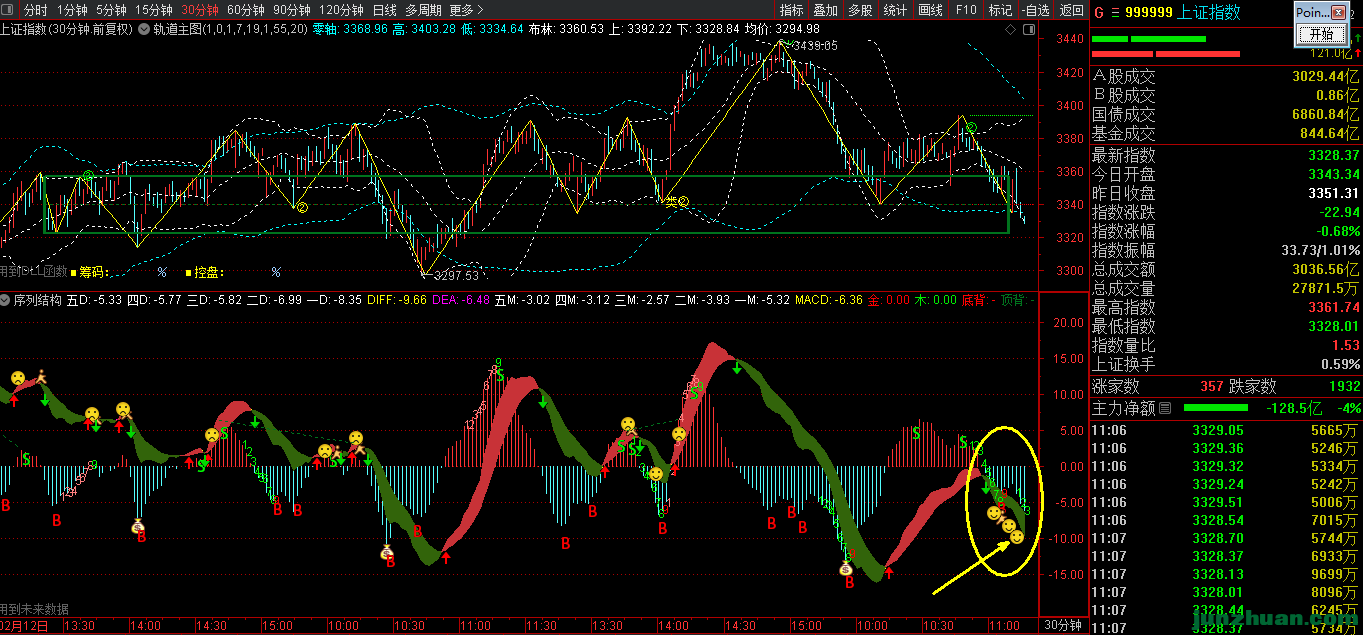
Task: Click the 最高指数 value 3361.74
Action: pyautogui.click(x=1333, y=307)
